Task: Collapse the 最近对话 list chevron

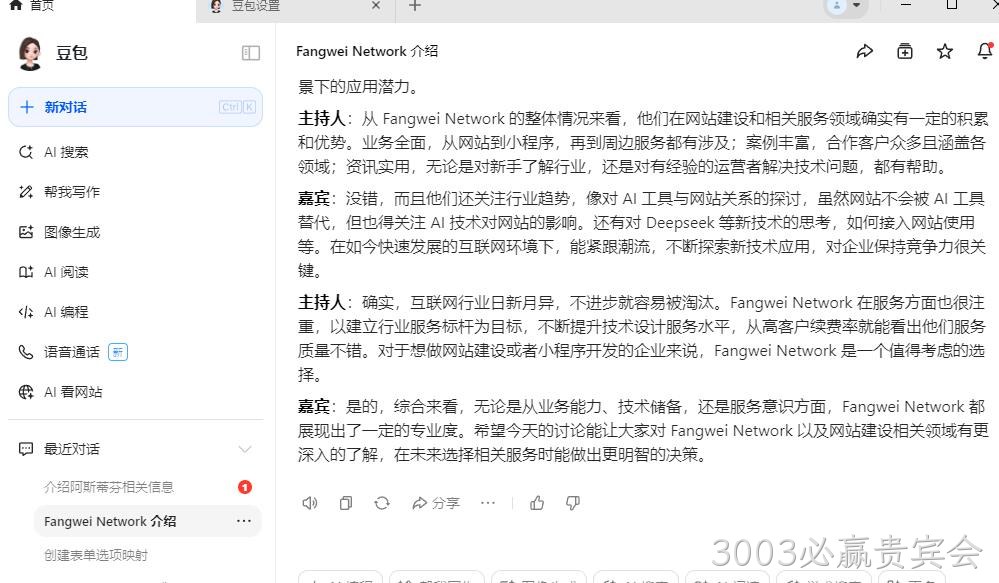Action: pos(245,449)
